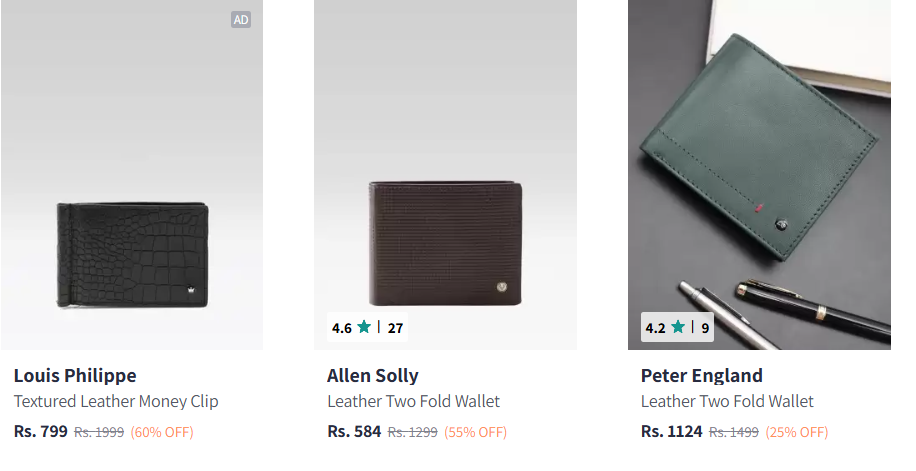Click the Louis Philippe brand name
The image size is (916, 471).
75,376
